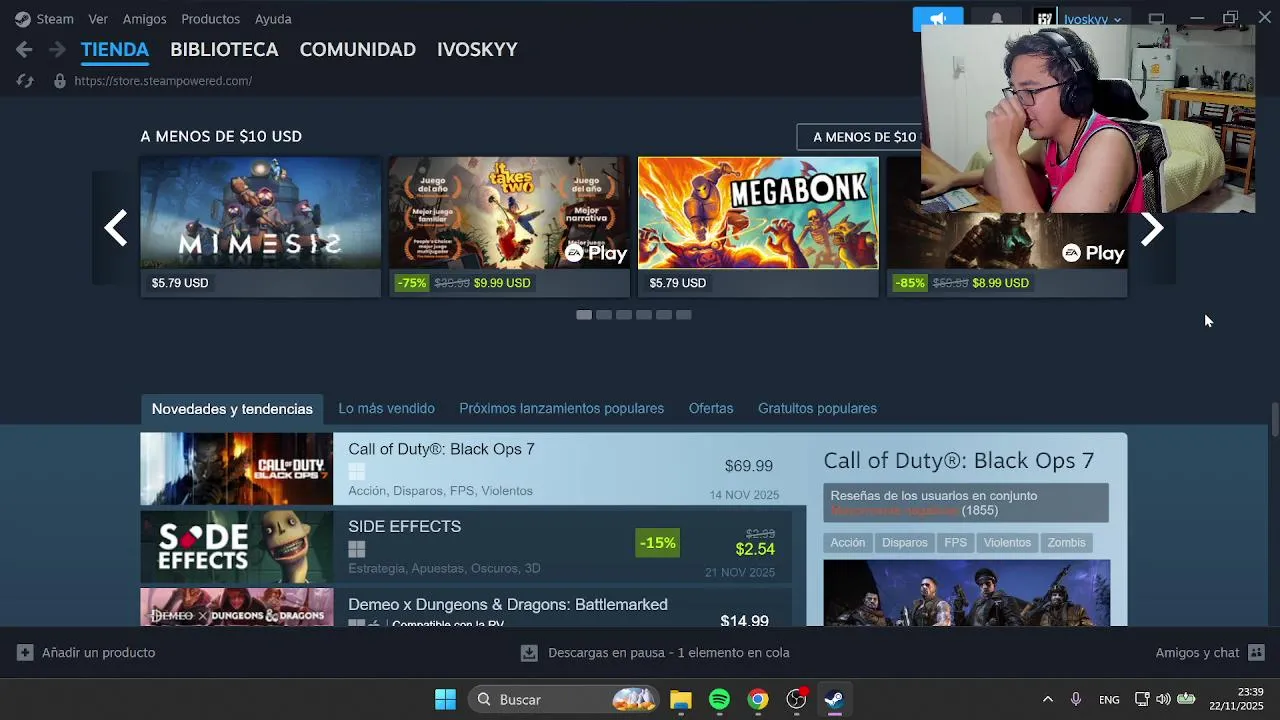Image resolution: width=1280 pixels, height=720 pixels.
Task: Open File Explorer from the taskbar
Action: click(x=680, y=699)
